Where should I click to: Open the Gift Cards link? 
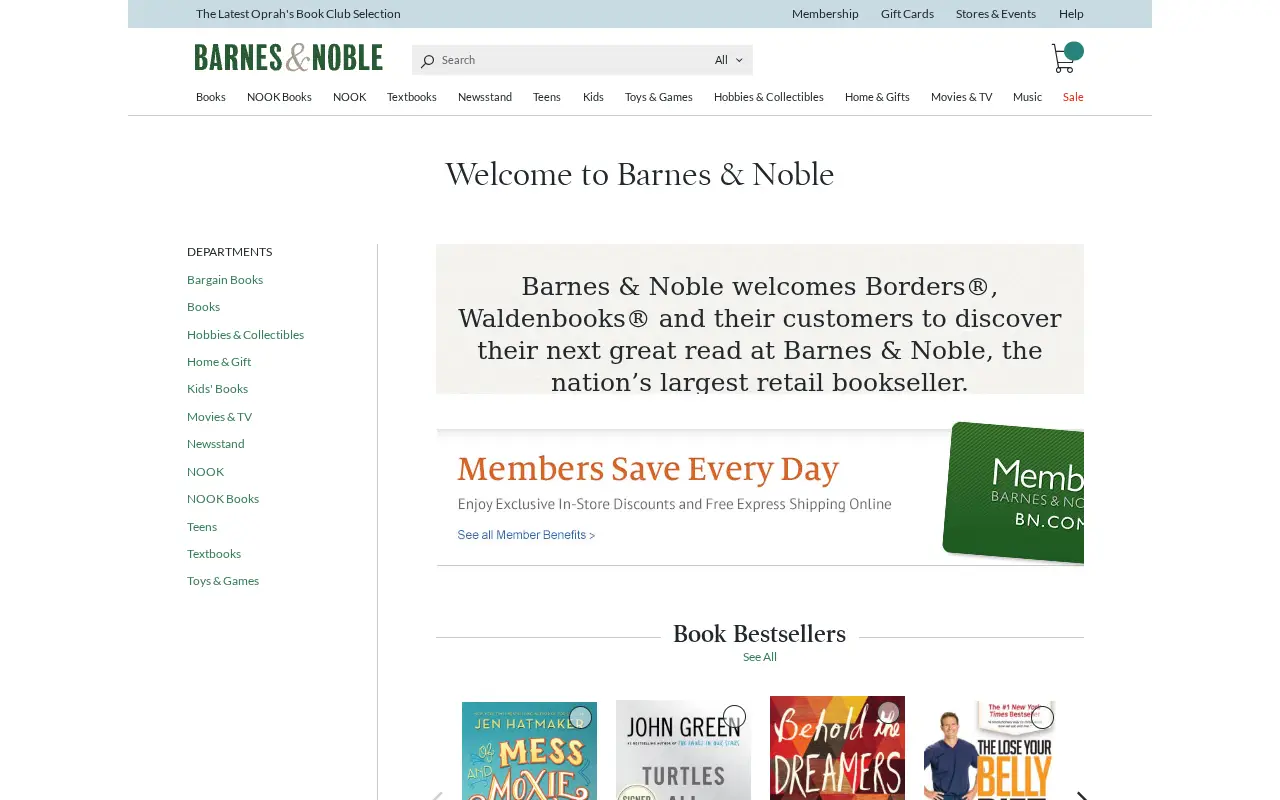(907, 14)
